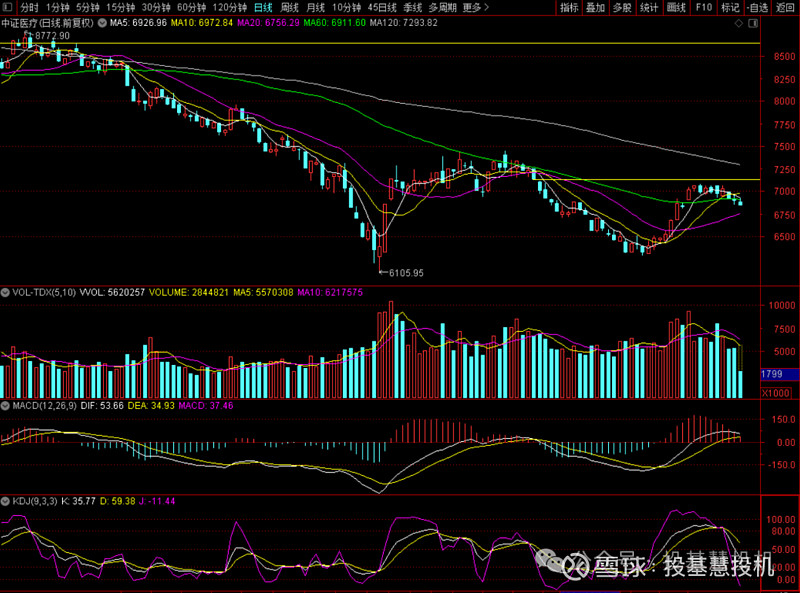This screenshot has width=800, height=593.
Task: Select the 日线 daily tab
Action: tap(263, 8)
